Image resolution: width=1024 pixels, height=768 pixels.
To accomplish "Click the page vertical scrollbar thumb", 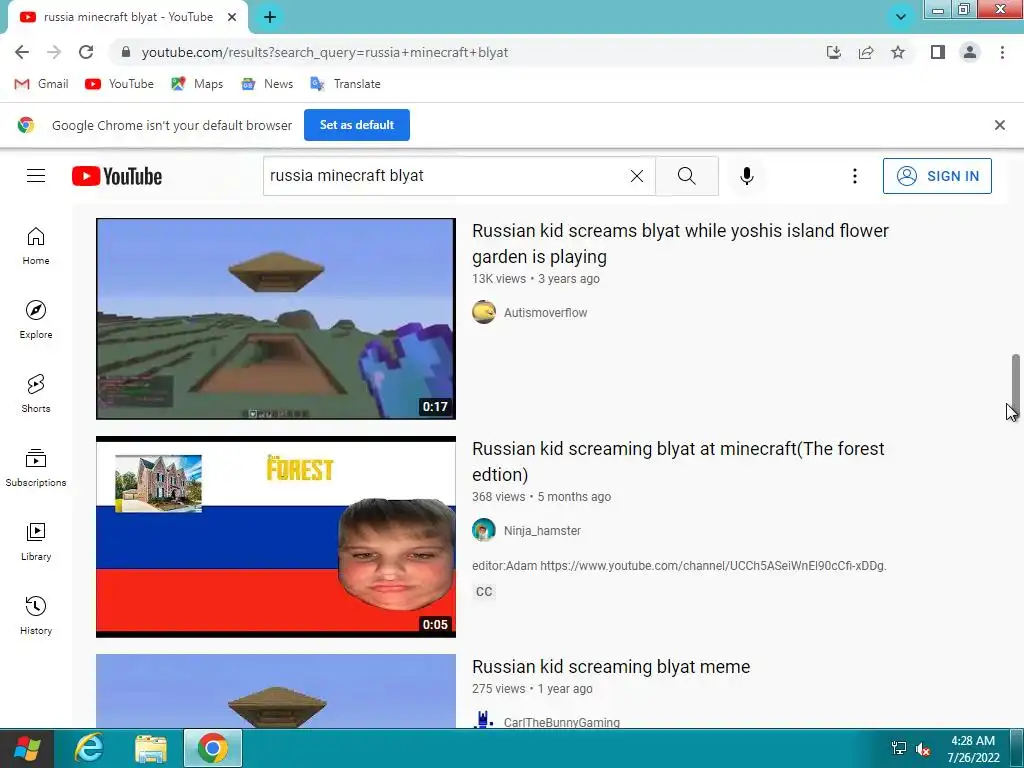I will [1016, 383].
